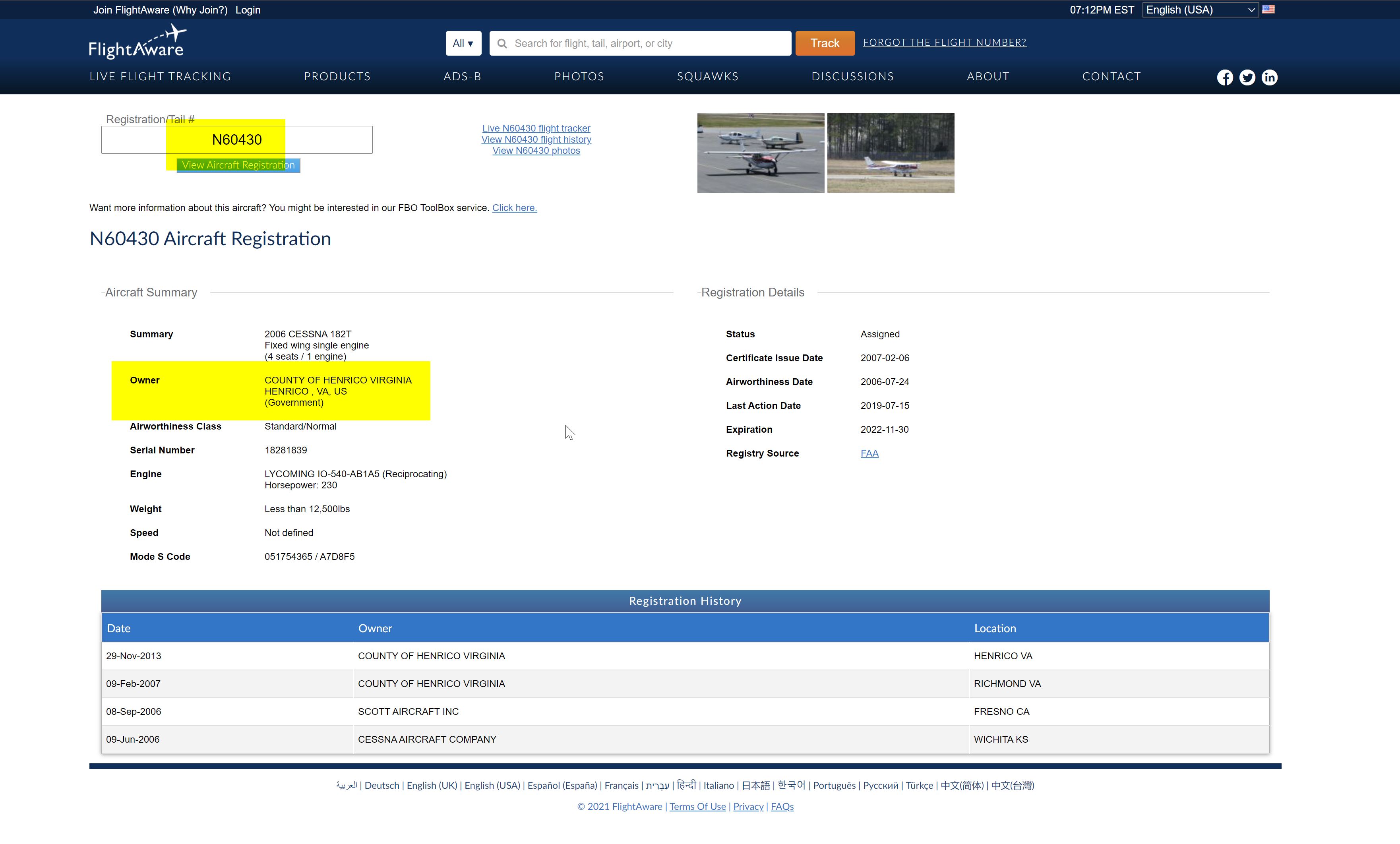Switch language to 한국어 in footer
The height and width of the screenshot is (844, 1400).
tap(792, 786)
